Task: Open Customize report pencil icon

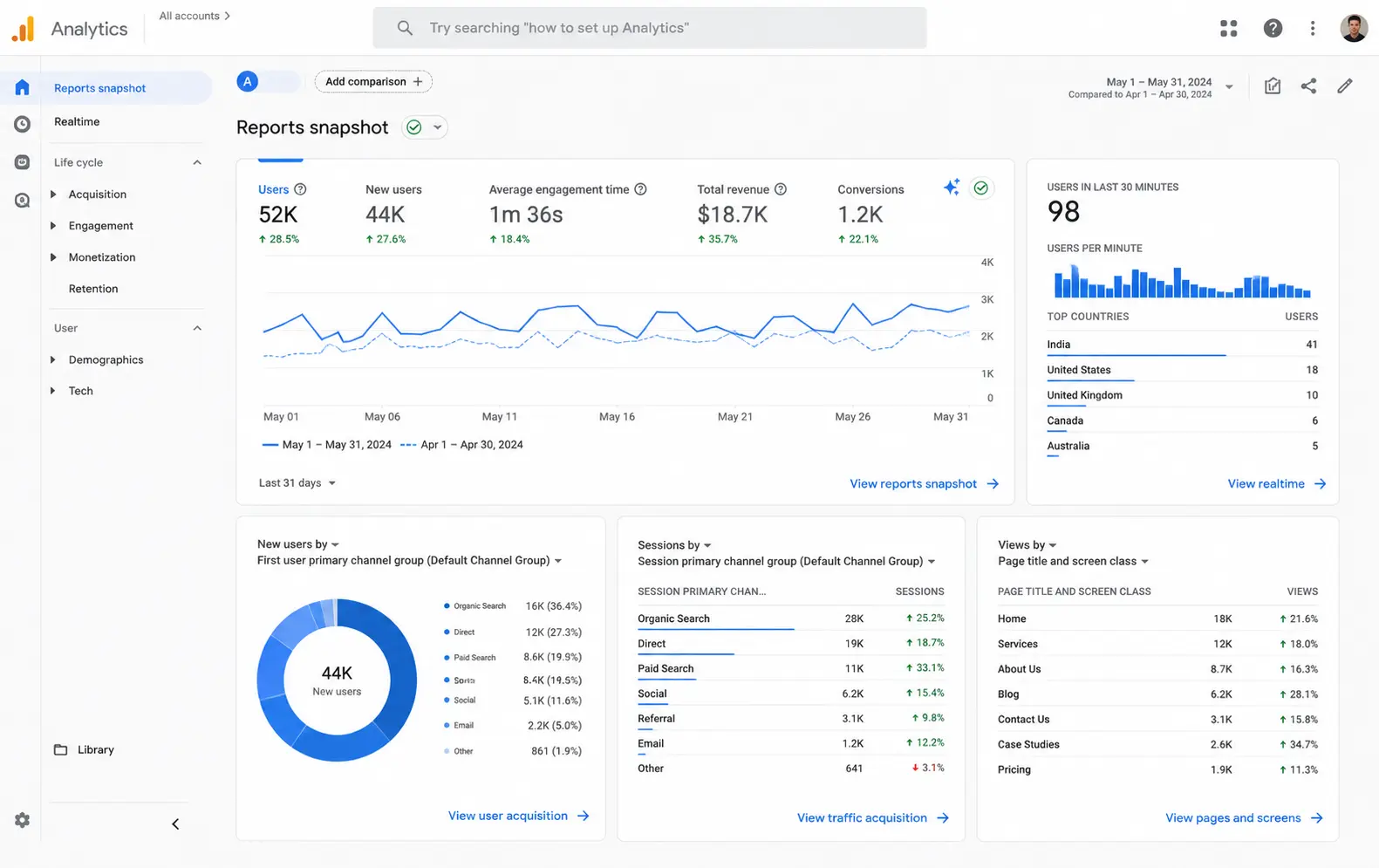Action: [1345, 85]
